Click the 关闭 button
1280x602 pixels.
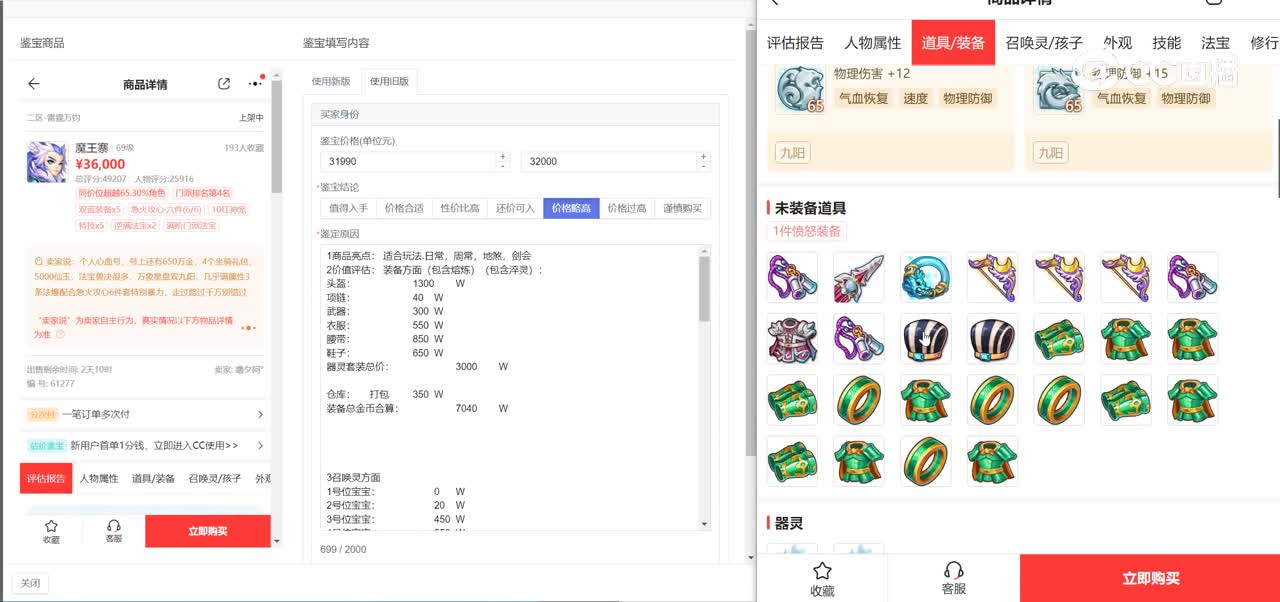pos(30,583)
